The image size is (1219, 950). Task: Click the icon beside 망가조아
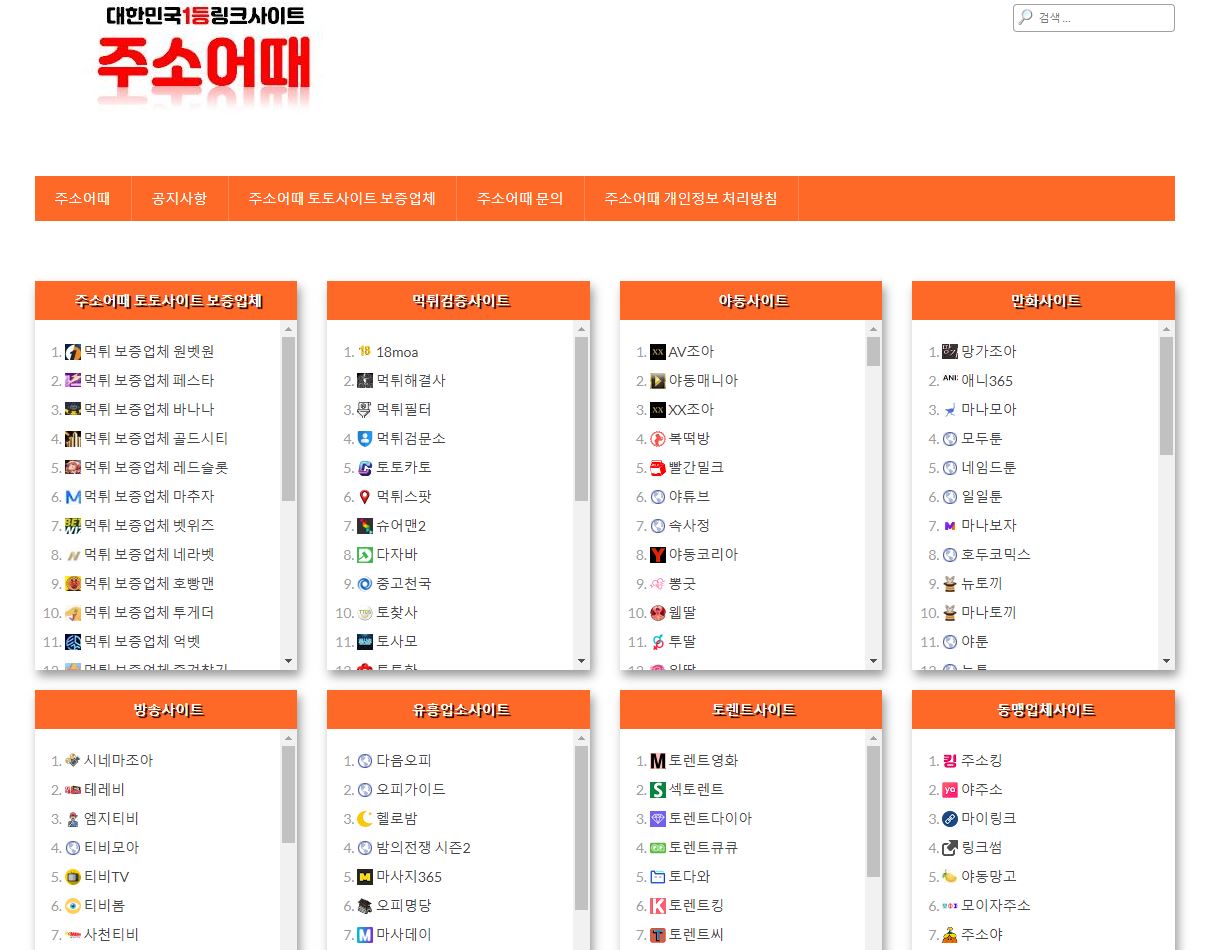950,352
